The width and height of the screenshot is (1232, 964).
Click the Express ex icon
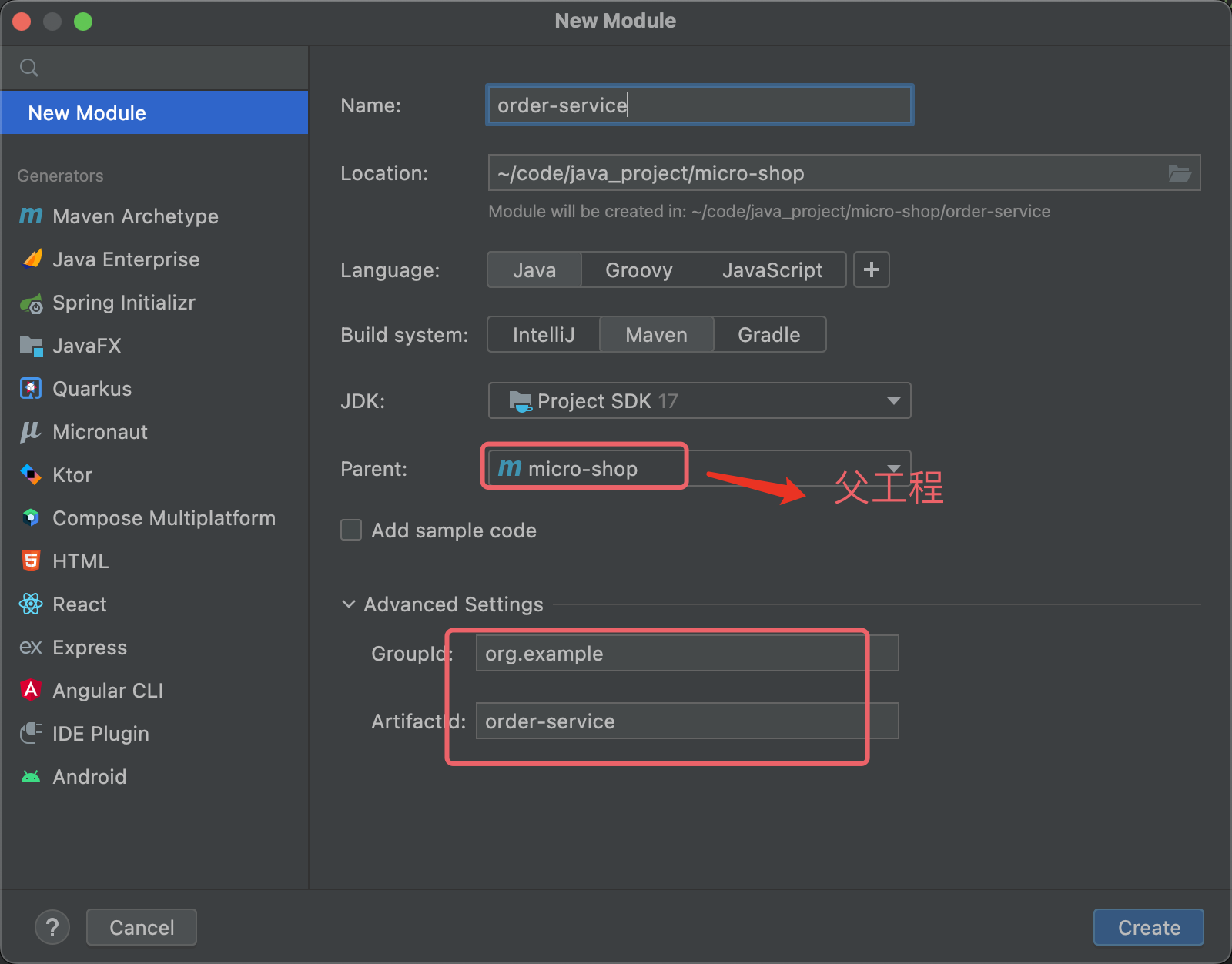point(31,647)
